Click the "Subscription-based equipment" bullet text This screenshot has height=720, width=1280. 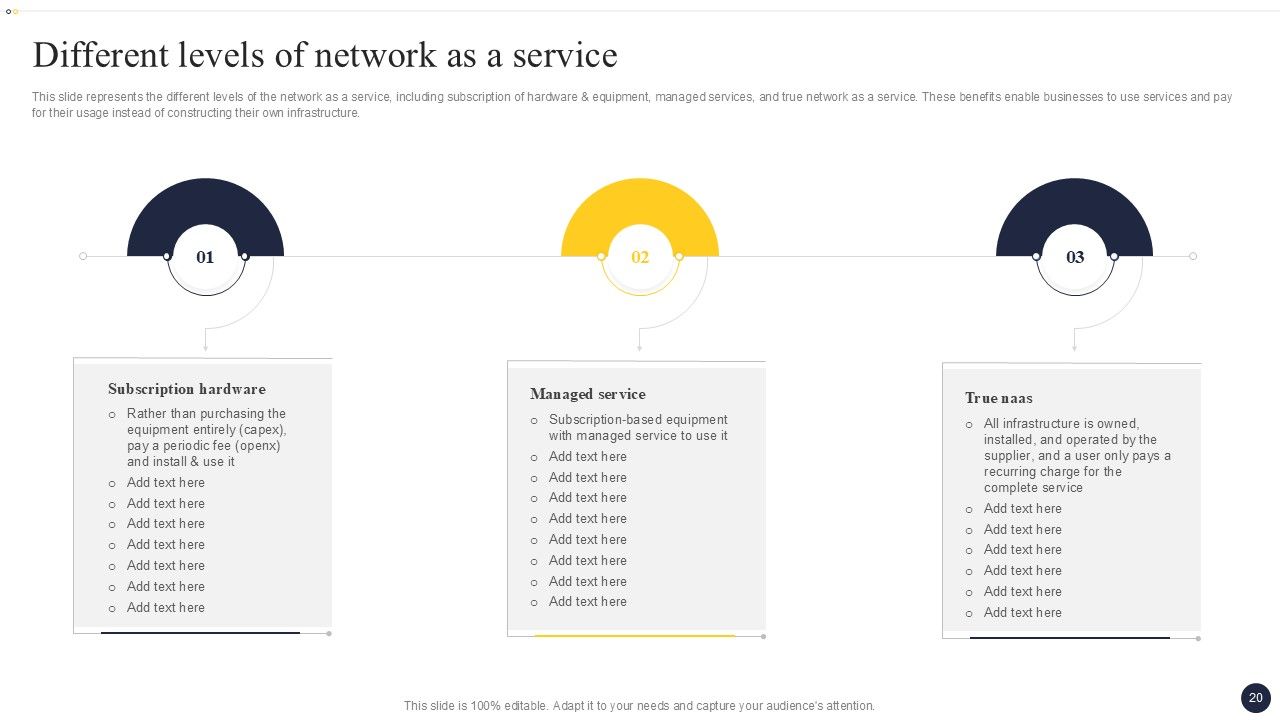638,428
